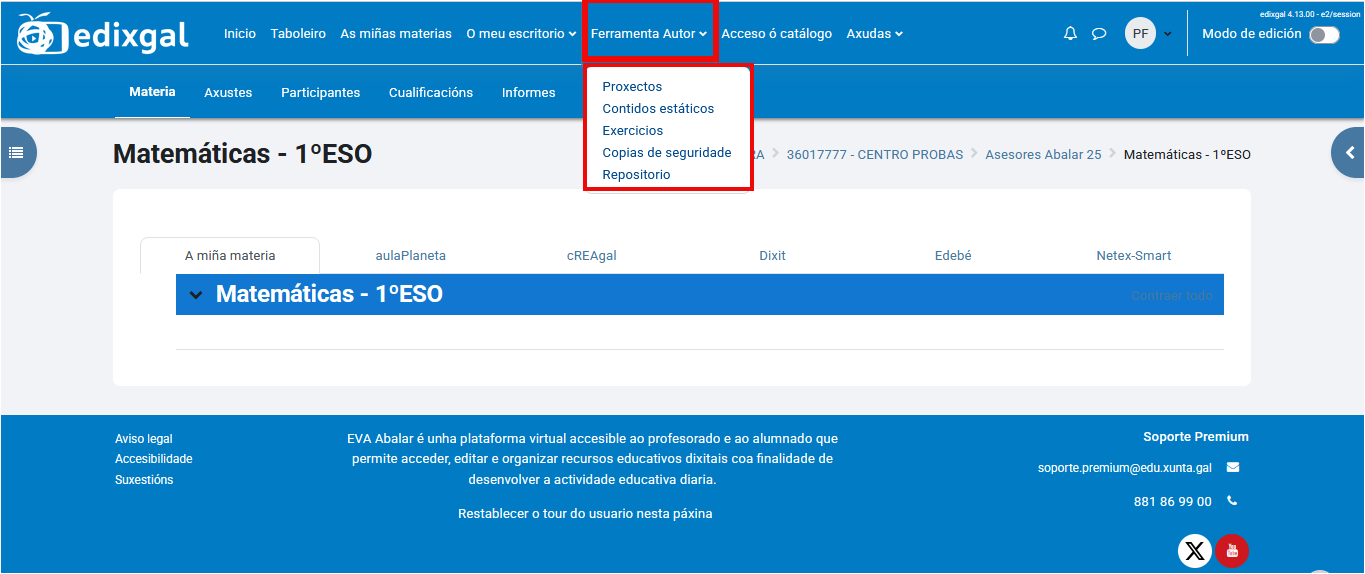Select Proxectos from Ferramenta Autor menu
This screenshot has height=574, width=1365.
tap(632, 87)
